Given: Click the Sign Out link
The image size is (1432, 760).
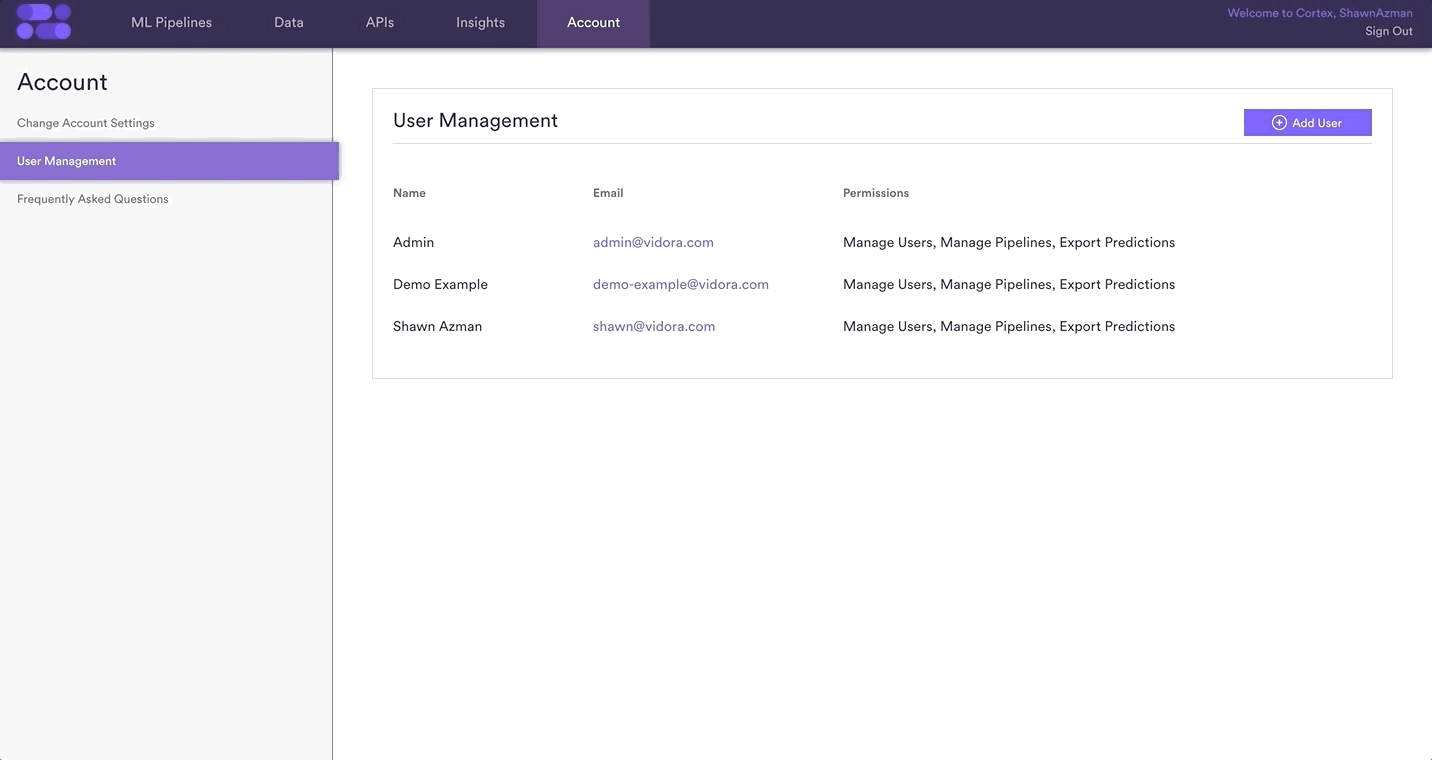Looking at the screenshot, I should coord(1389,31).
